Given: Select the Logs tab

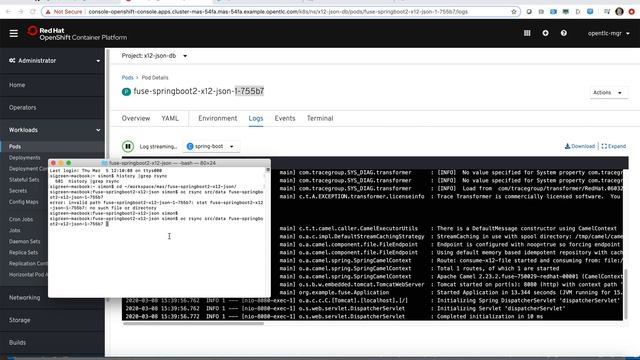Looking at the screenshot, I should pos(256,118).
